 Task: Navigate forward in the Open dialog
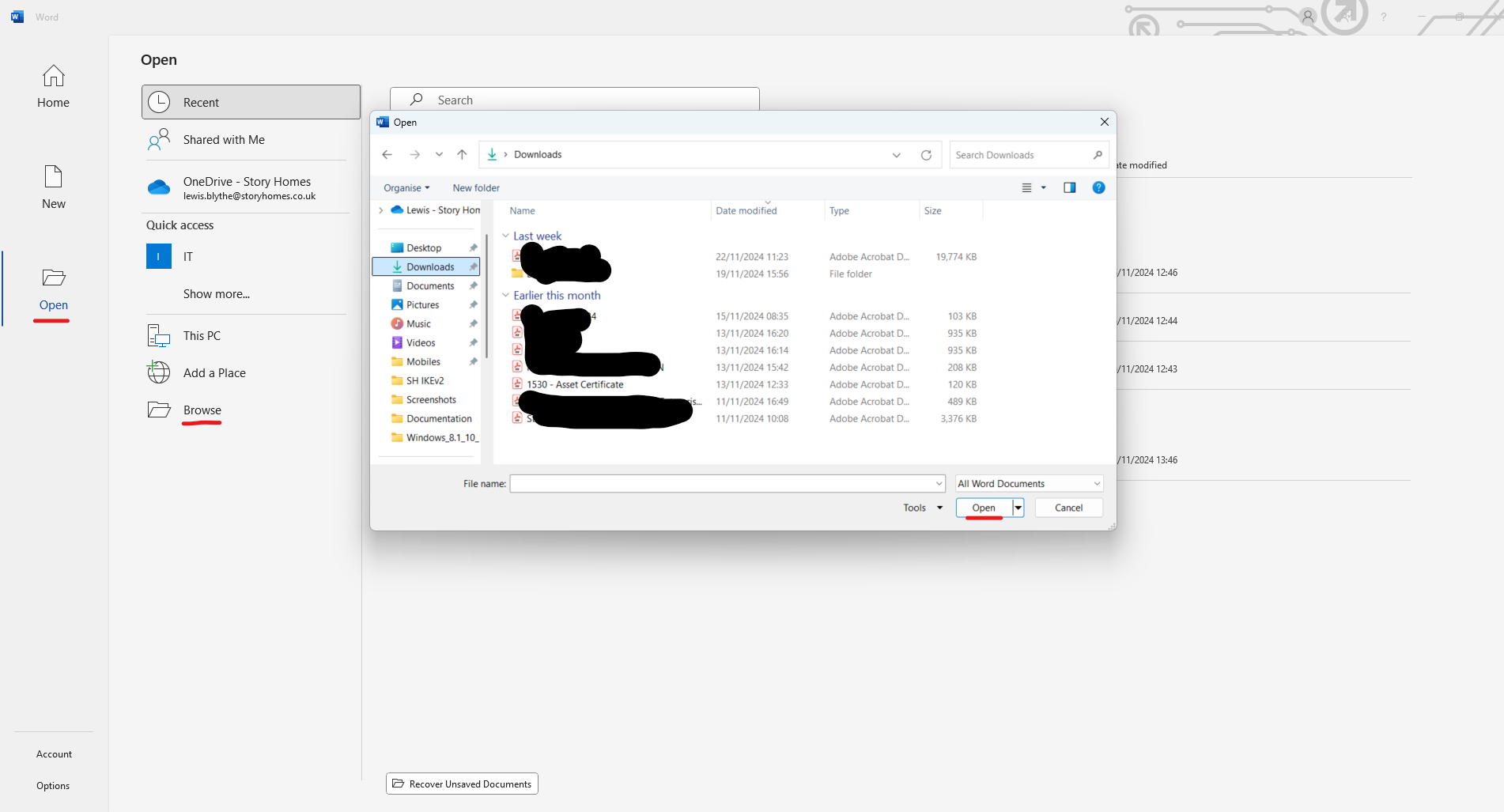[414, 155]
